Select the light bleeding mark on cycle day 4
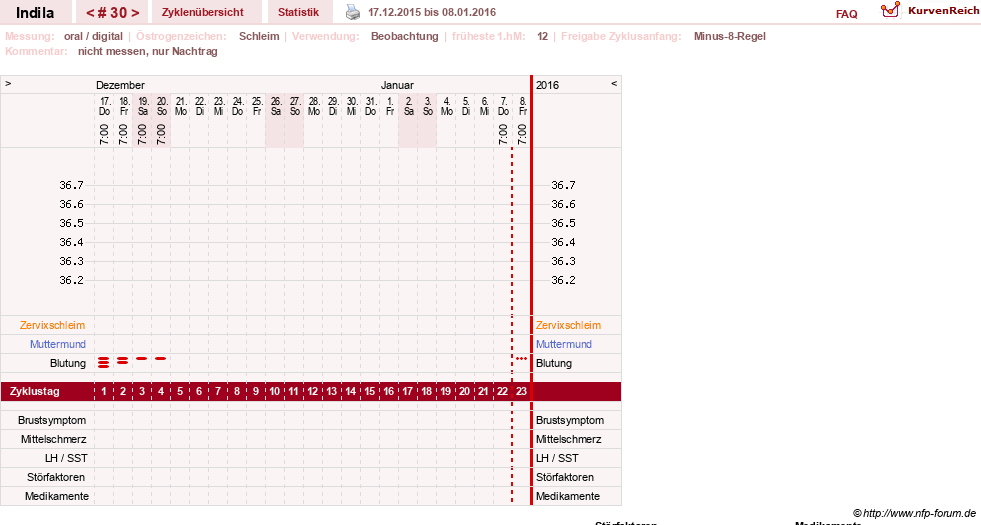Image resolution: width=981 pixels, height=525 pixels. (x=161, y=359)
